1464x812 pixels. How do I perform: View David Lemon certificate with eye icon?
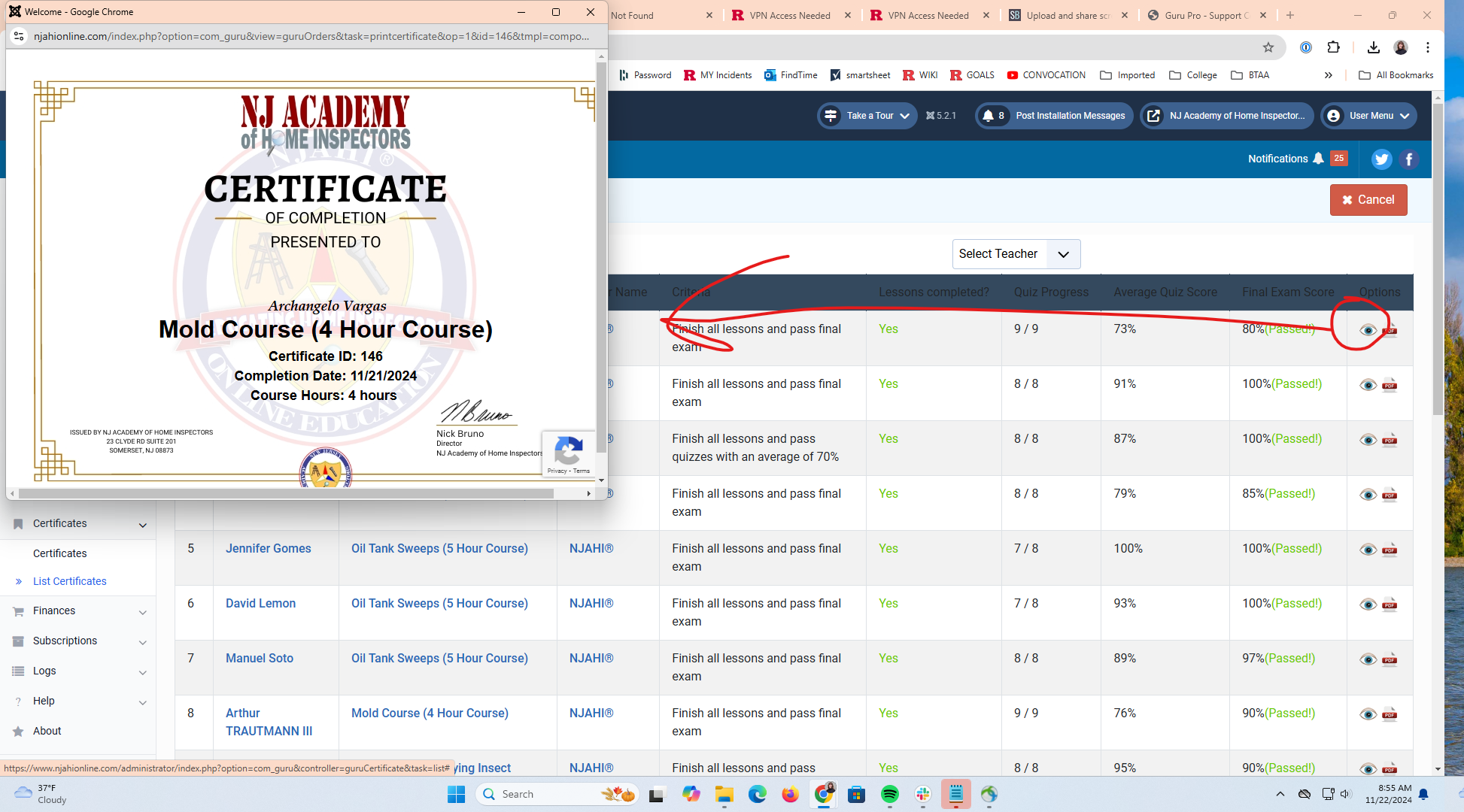click(1368, 604)
